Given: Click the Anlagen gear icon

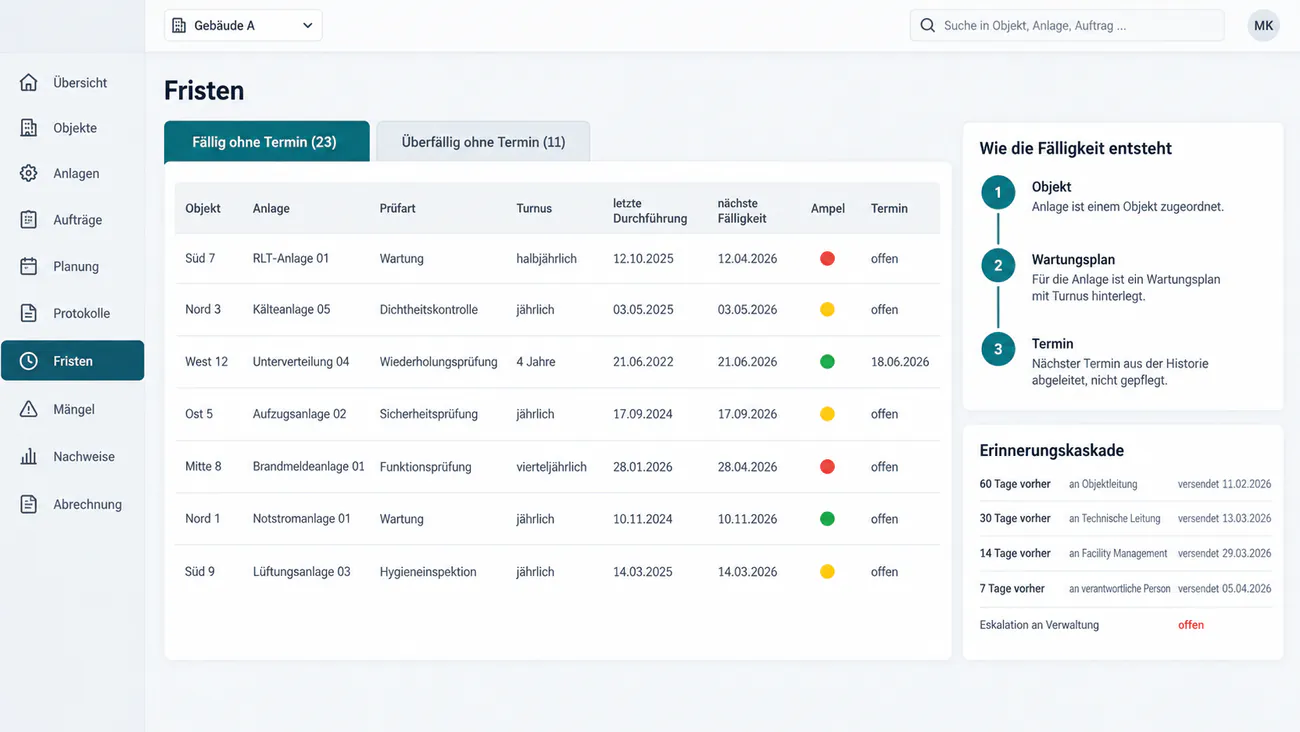Looking at the screenshot, I should (29, 173).
